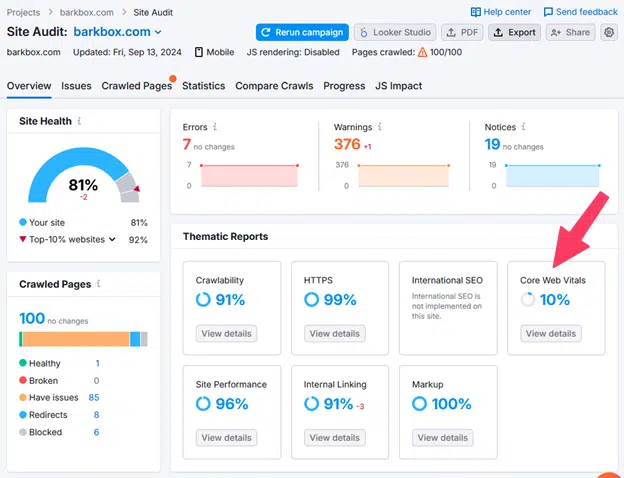The height and width of the screenshot is (478, 624).
Task: Switch to the Overview tab
Action: pyautogui.click(x=29, y=86)
